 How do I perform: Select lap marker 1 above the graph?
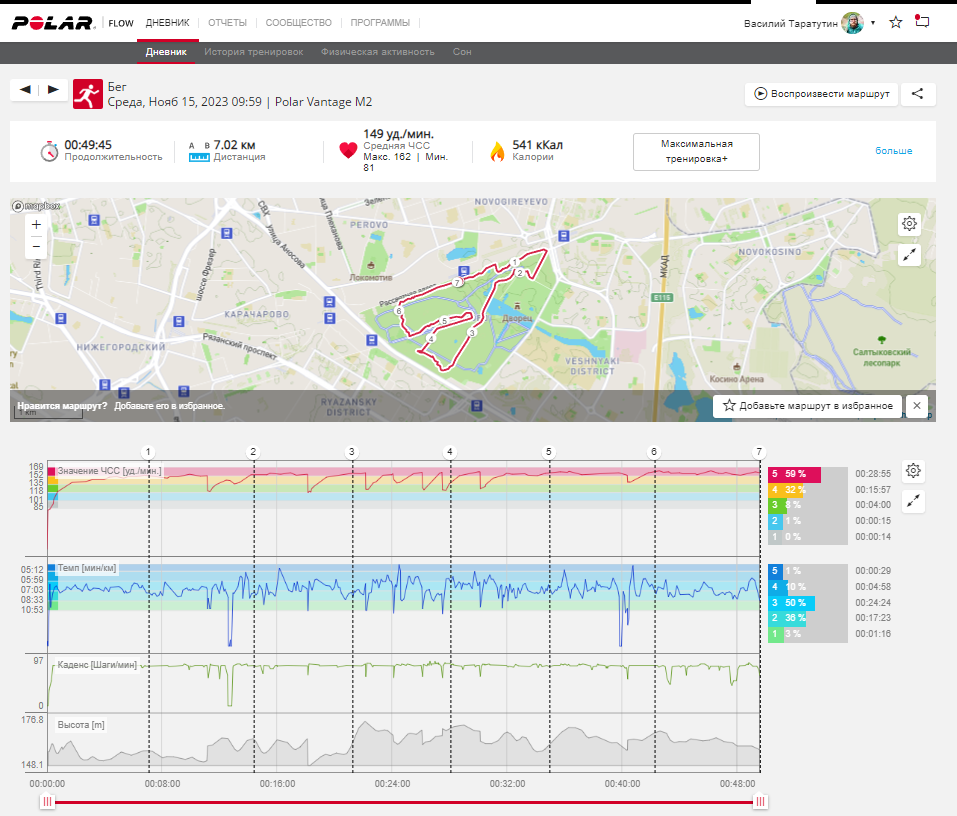click(x=148, y=452)
